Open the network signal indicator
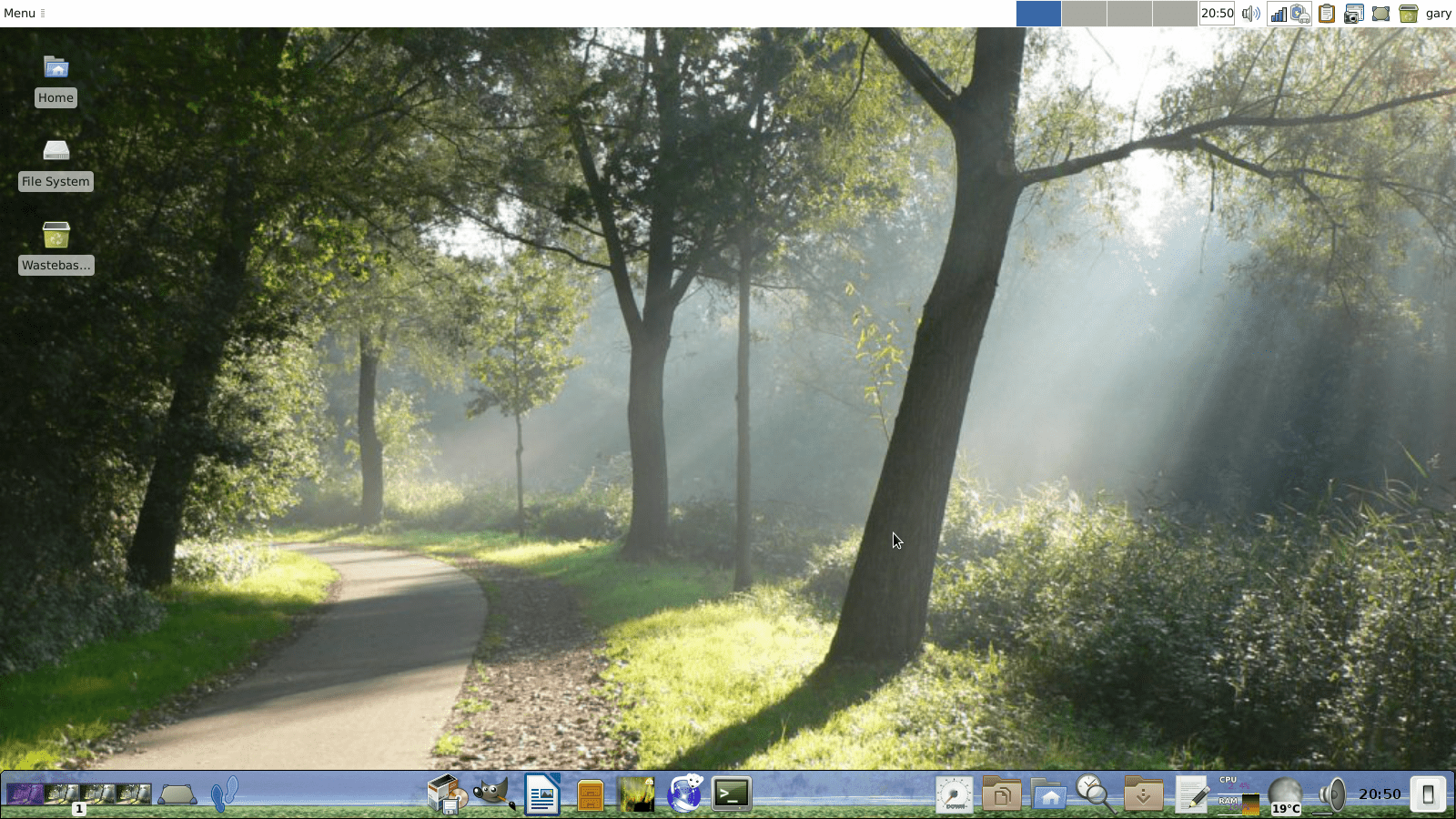1456x819 pixels. (x=1279, y=14)
